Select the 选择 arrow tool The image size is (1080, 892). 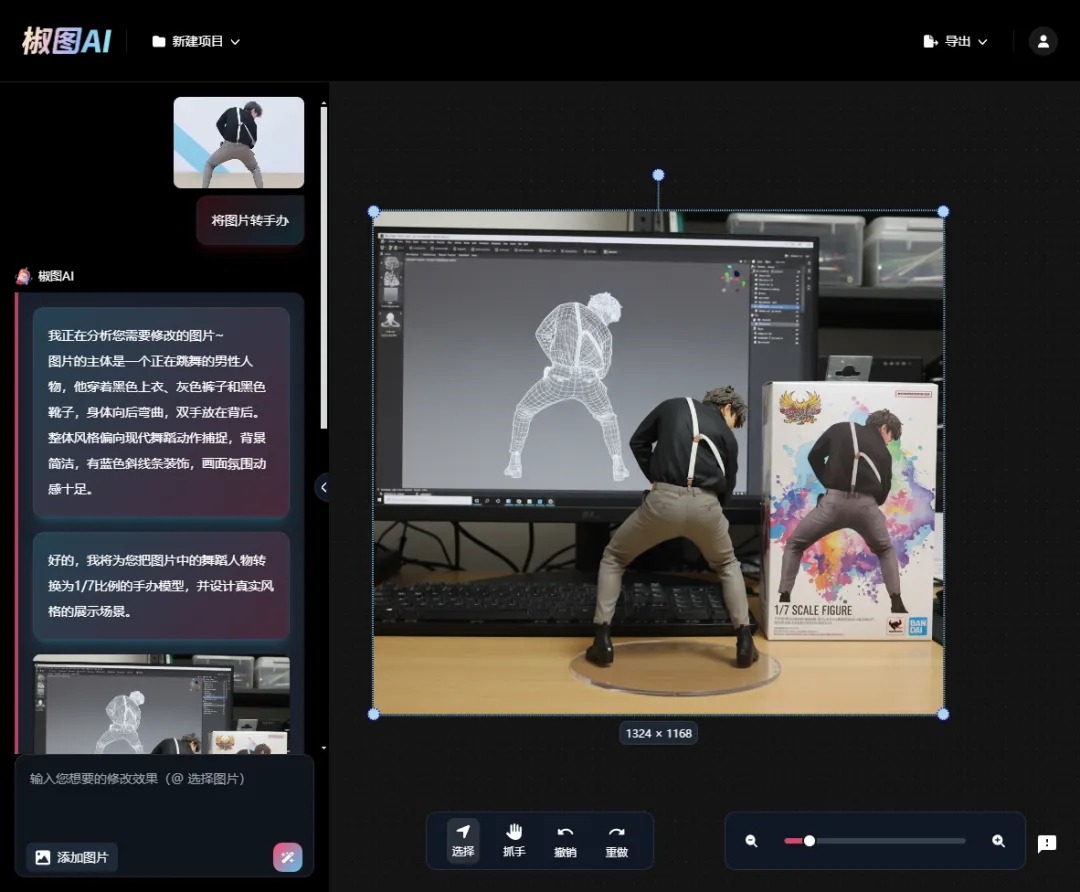pos(463,840)
